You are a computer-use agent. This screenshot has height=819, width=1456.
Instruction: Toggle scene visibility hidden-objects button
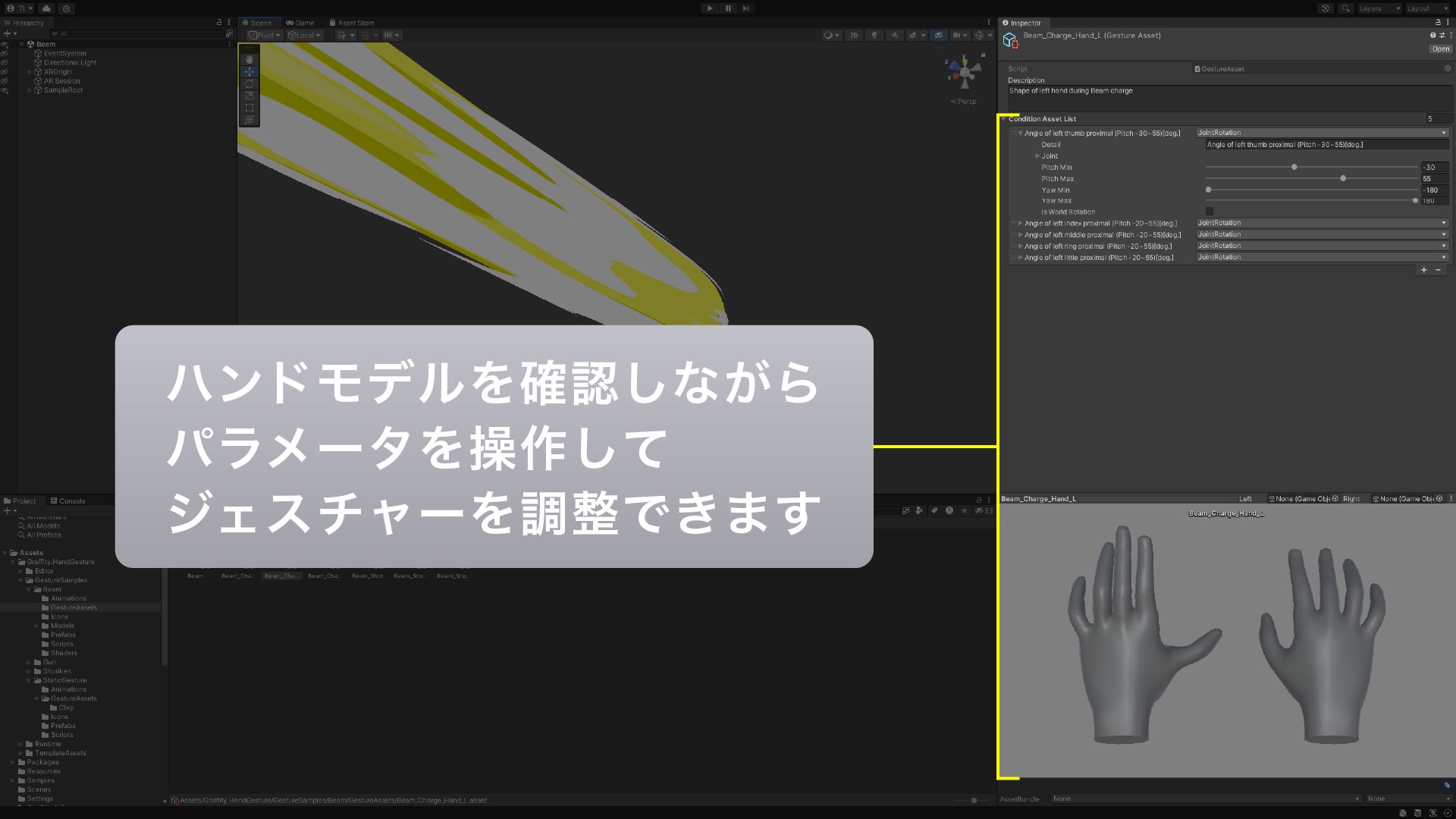tap(939, 35)
